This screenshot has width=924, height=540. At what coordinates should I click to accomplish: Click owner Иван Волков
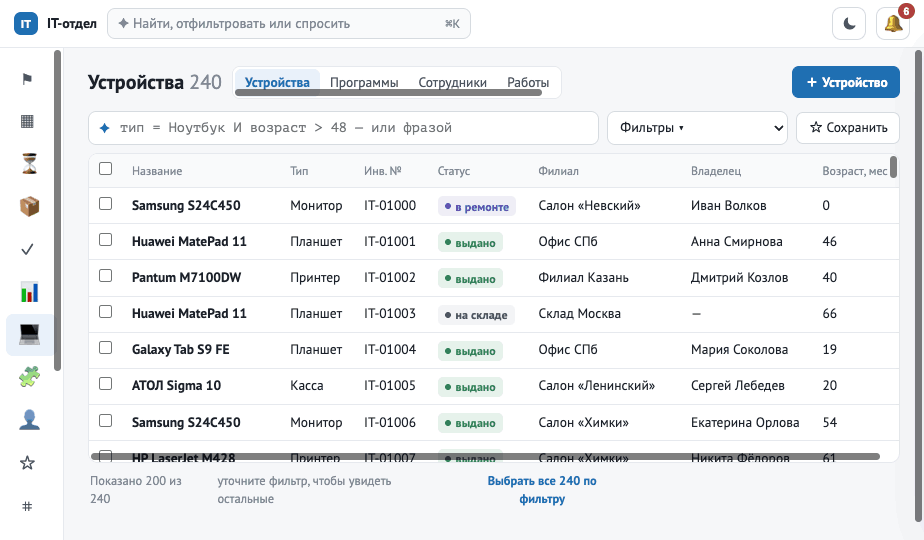728,206
